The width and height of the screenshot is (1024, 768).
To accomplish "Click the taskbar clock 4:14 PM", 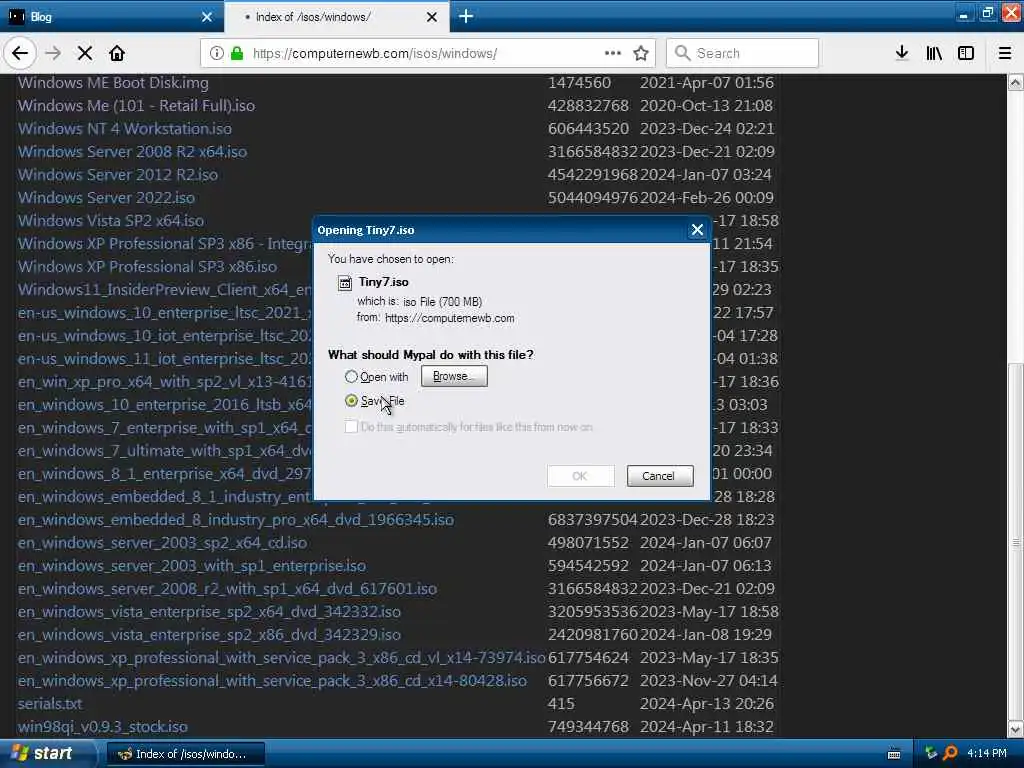I will (x=987, y=754).
